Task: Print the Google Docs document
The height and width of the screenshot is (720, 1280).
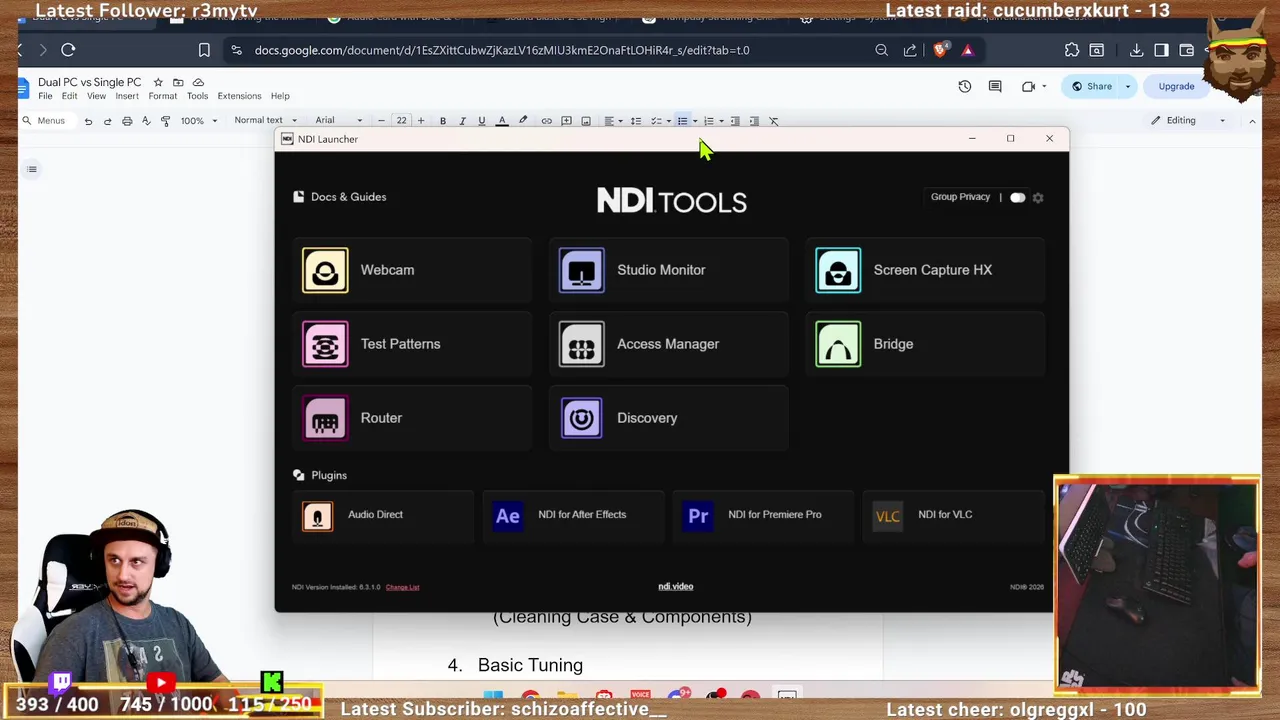Action: click(x=127, y=121)
